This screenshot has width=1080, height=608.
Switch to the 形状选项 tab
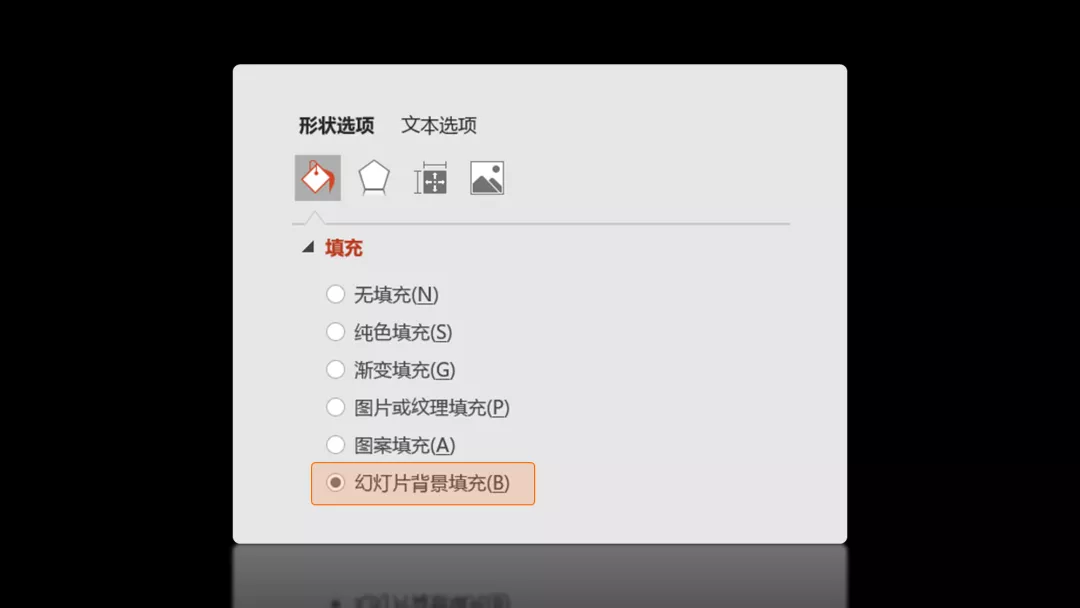tap(336, 125)
